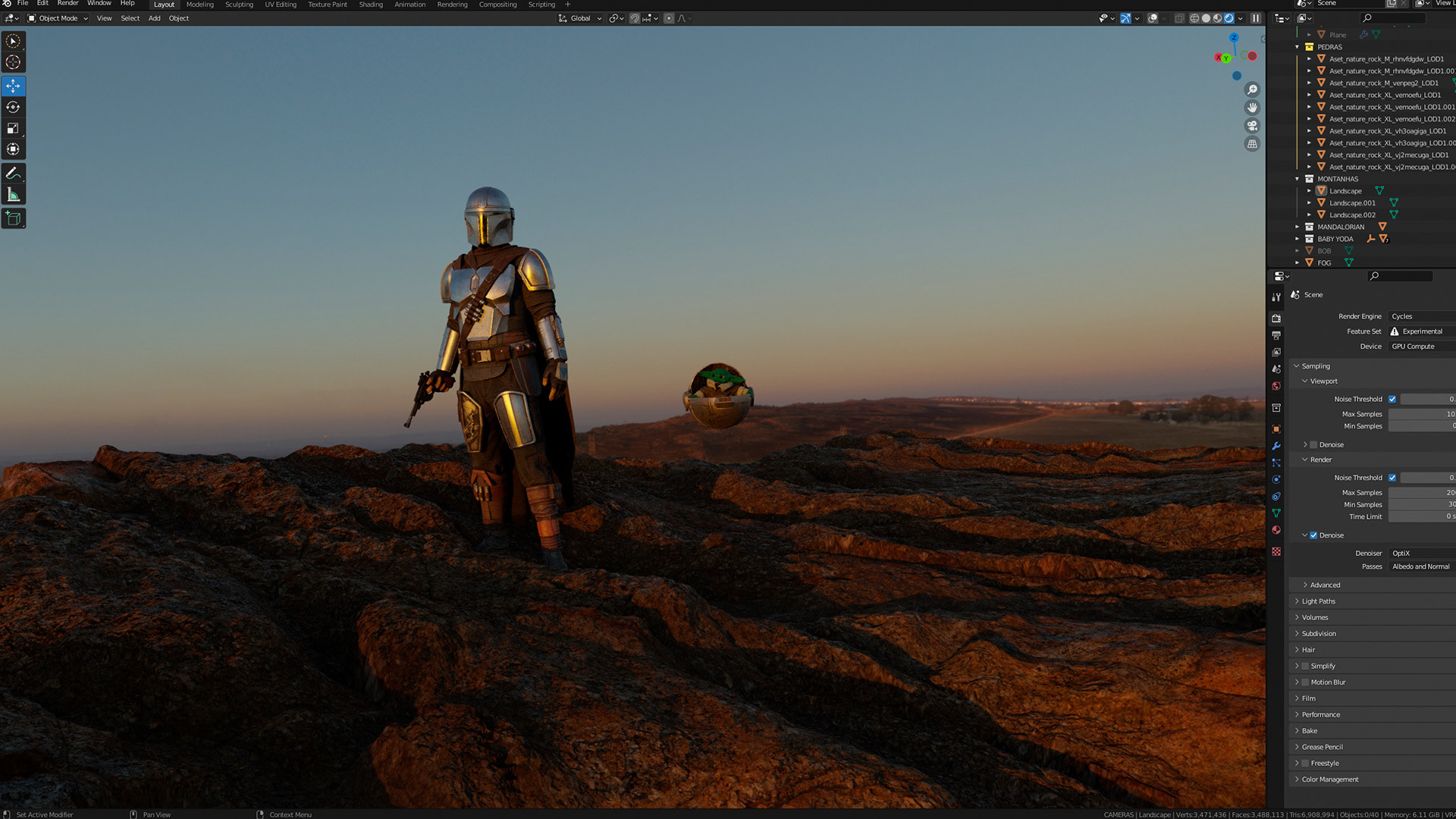Switch to the Shading workspace tab
The width and height of the screenshot is (1456, 819).
click(370, 5)
